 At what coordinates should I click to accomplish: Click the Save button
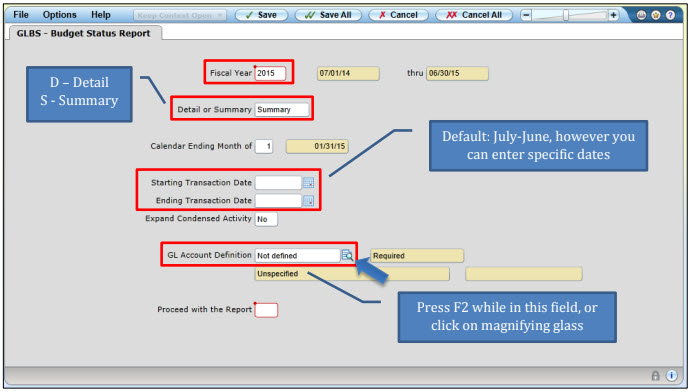pyautogui.click(x=261, y=15)
